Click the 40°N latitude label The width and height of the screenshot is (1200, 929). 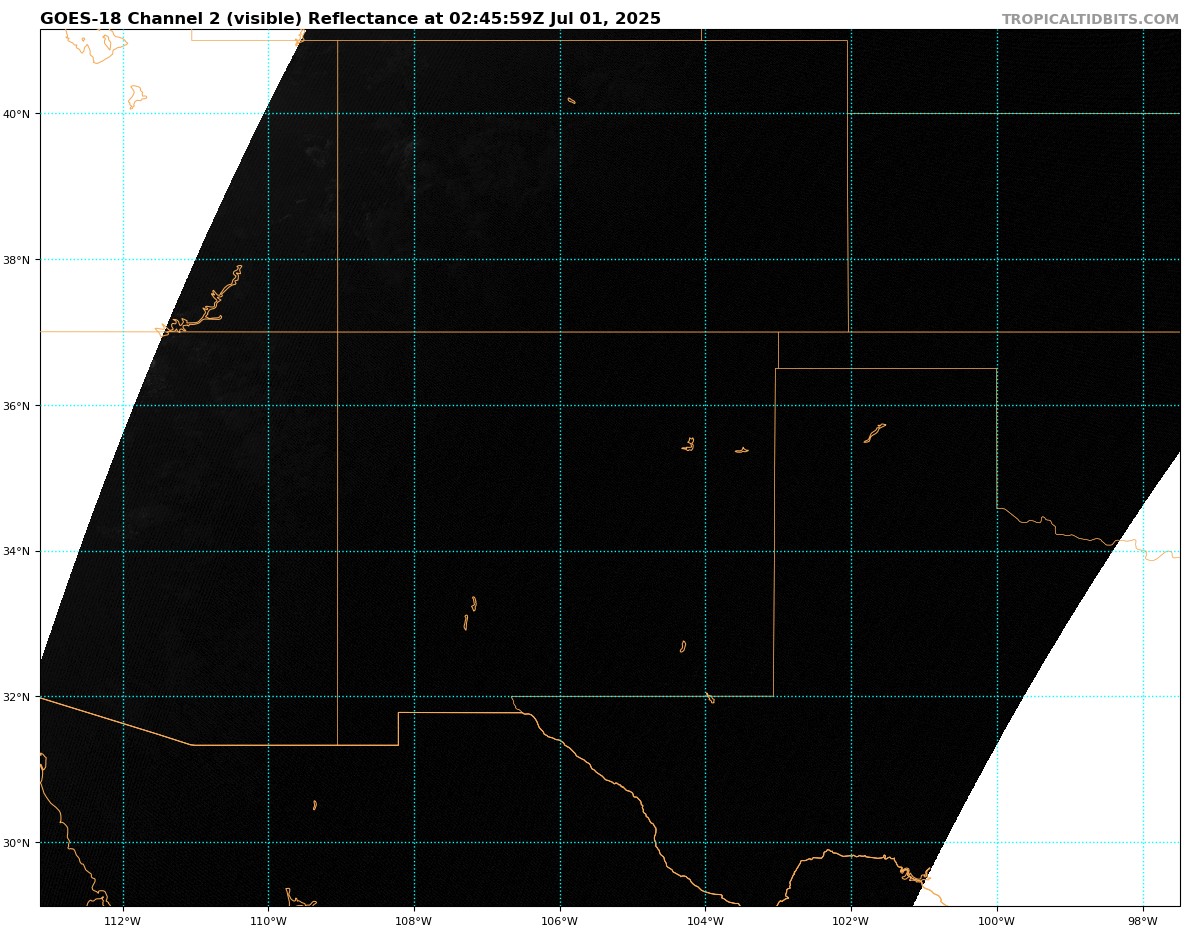[x=16, y=114]
